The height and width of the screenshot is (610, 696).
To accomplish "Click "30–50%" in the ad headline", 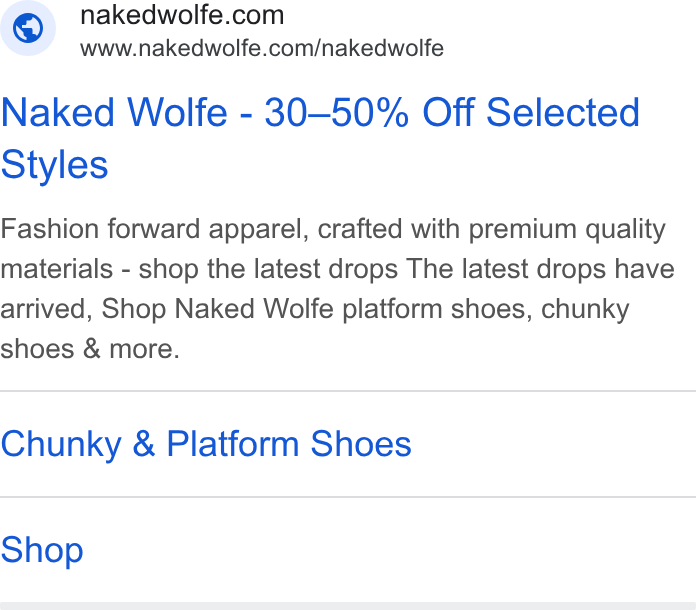I will click(x=336, y=112).
